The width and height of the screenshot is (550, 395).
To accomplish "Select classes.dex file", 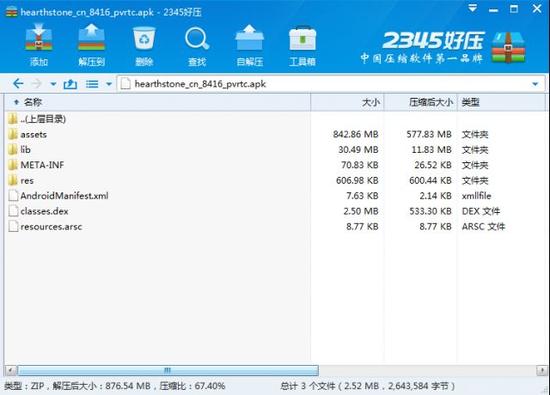I will tap(38, 211).
